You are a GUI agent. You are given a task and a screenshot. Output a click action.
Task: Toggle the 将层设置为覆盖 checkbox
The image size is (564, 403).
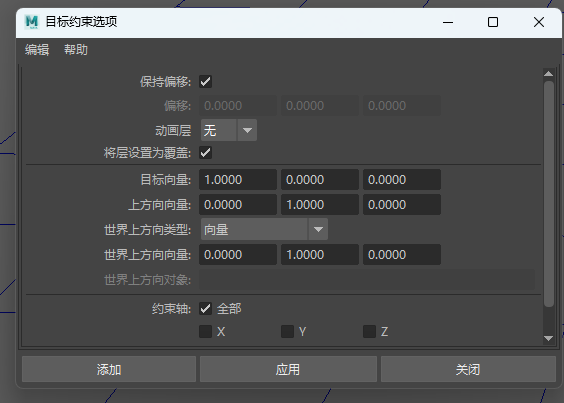pyautogui.click(x=205, y=153)
